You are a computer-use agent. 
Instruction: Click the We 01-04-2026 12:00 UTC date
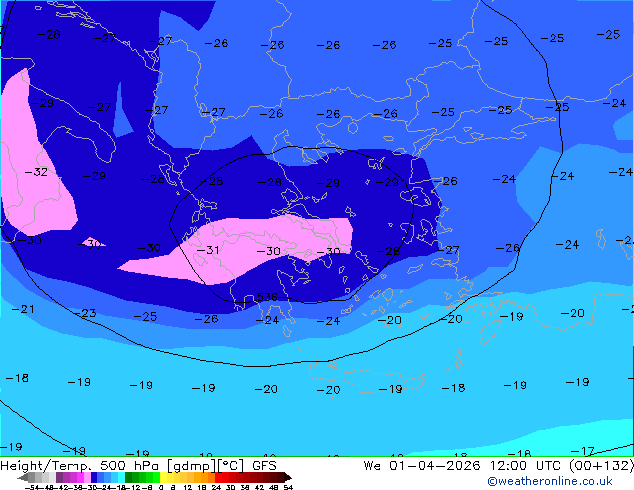pos(463,465)
